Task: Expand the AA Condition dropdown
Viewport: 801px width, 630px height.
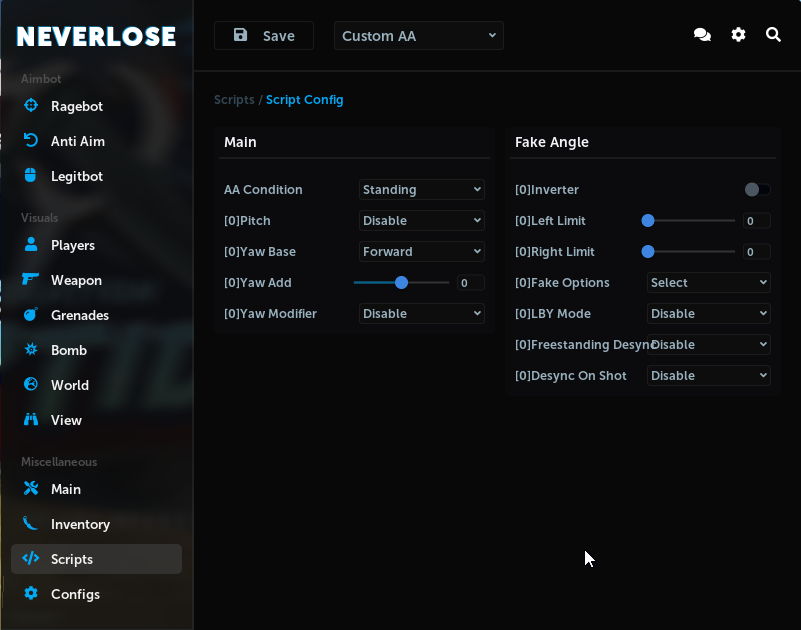Action: (421, 190)
